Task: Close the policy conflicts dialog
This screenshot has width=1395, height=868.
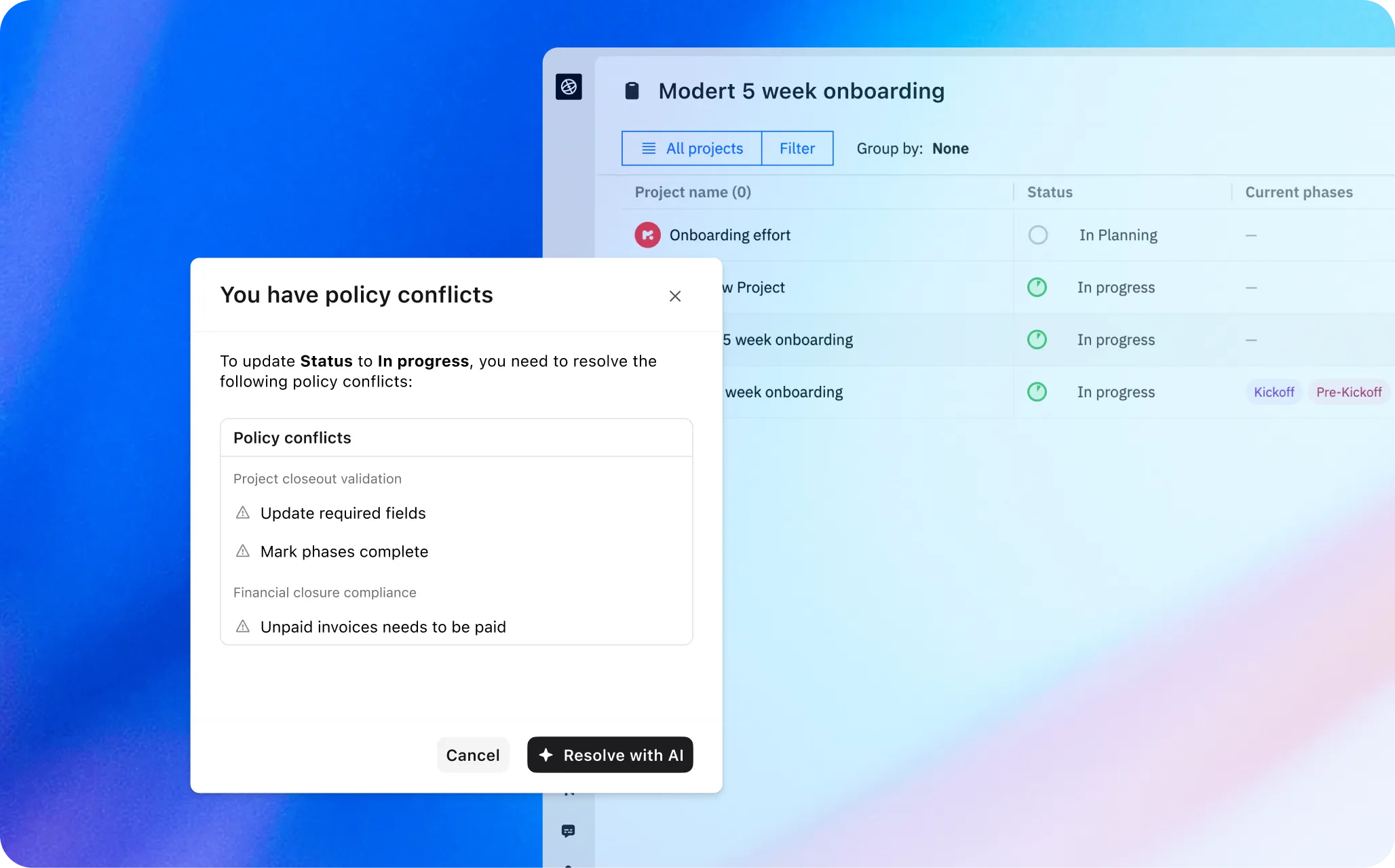Action: 674,296
